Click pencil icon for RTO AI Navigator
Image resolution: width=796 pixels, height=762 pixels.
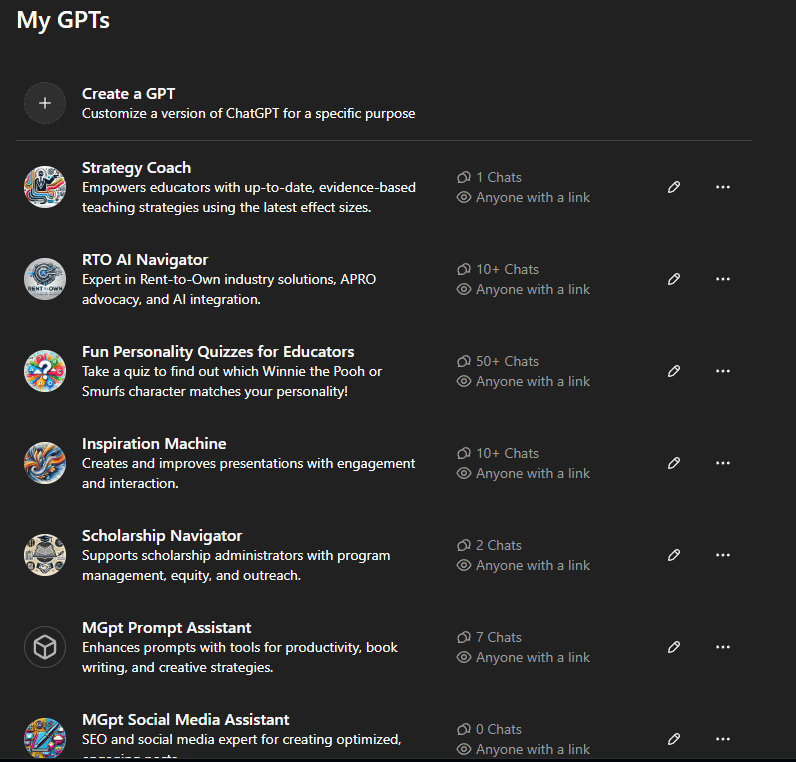674,279
